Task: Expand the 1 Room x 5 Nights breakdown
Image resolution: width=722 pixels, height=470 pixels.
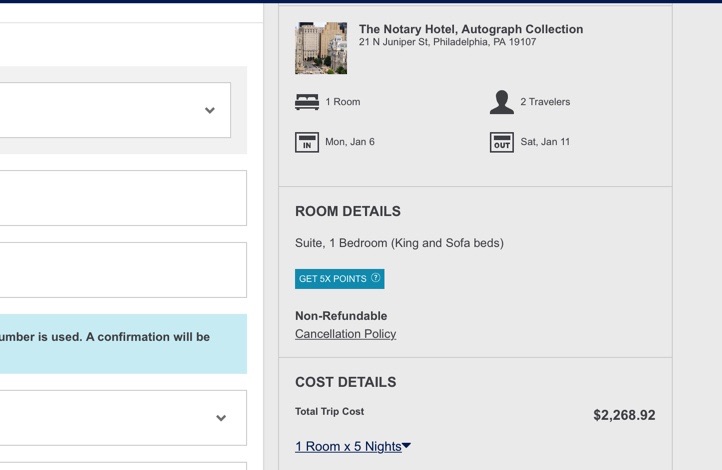Action: tap(348, 447)
